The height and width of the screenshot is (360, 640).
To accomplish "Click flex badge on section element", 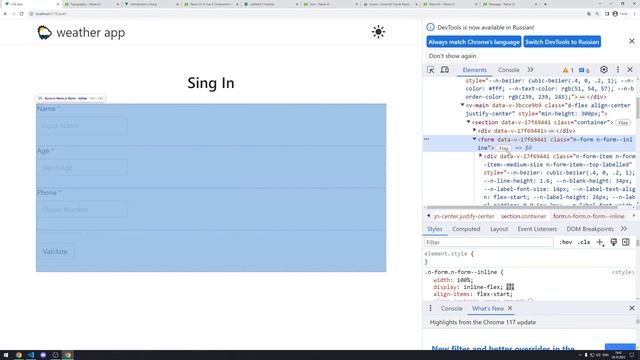I will (623, 122).
